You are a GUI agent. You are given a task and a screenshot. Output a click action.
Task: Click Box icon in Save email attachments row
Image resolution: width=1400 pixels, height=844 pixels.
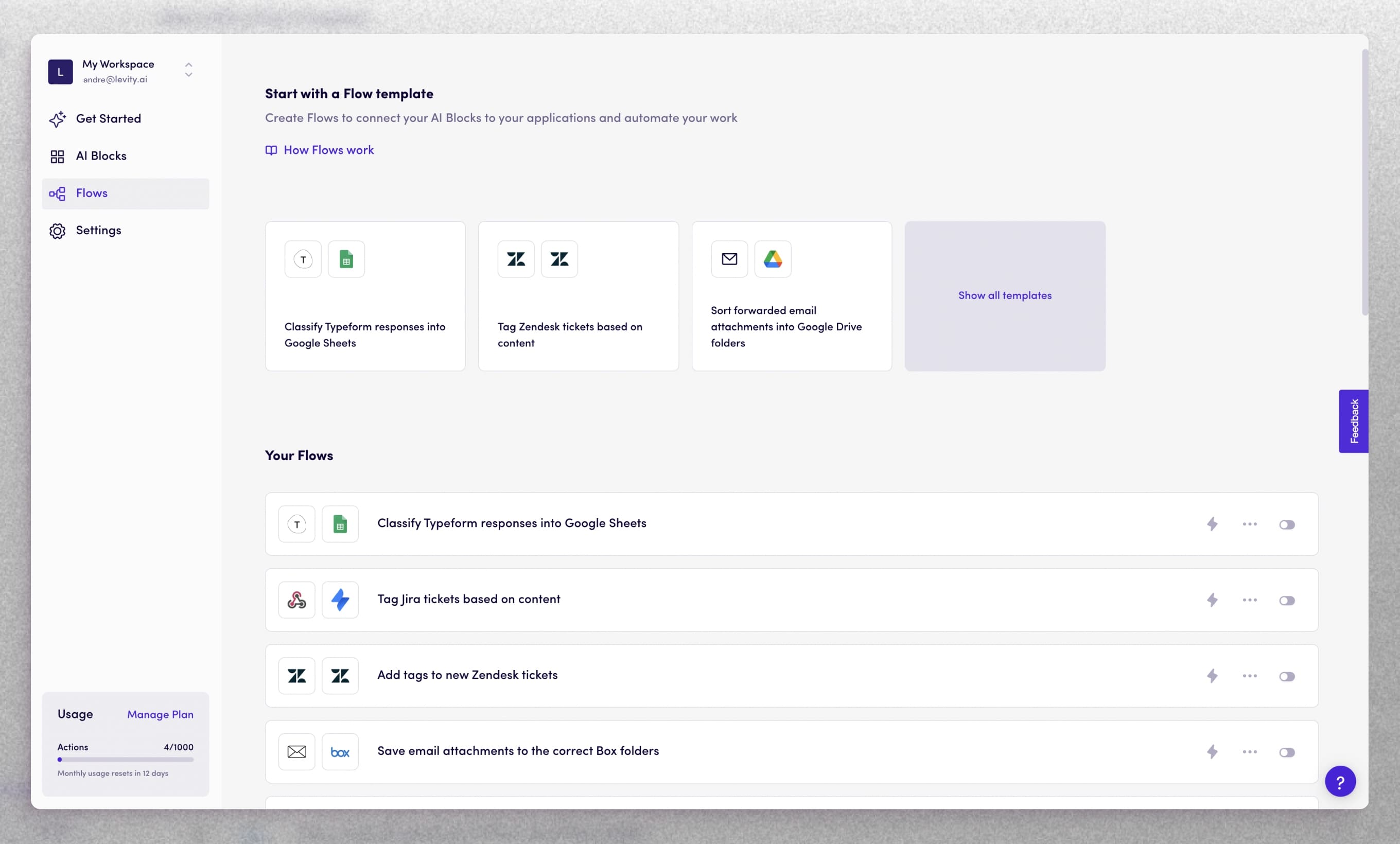[340, 752]
